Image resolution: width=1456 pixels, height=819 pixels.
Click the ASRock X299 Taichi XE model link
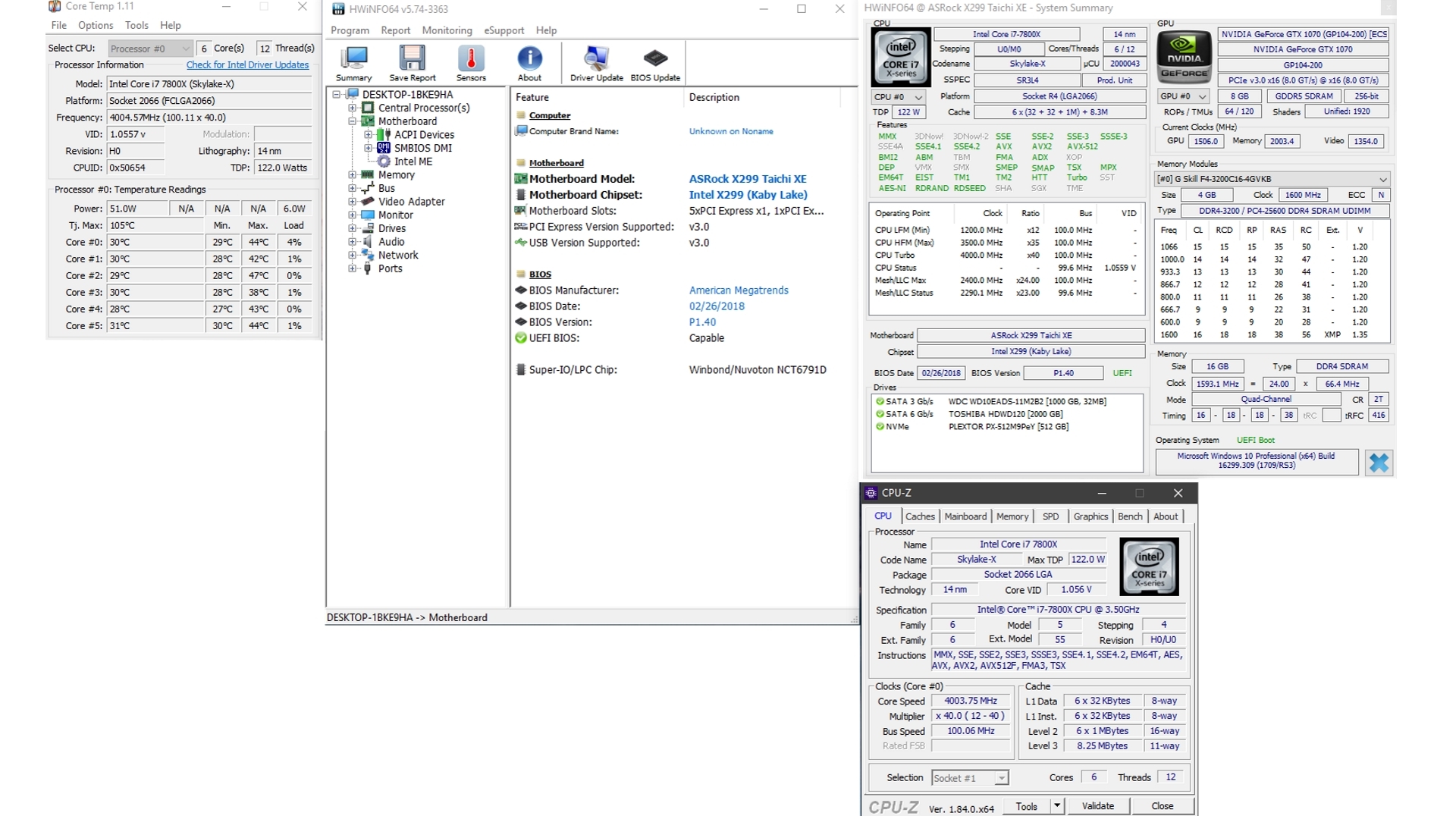click(x=748, y=179)
